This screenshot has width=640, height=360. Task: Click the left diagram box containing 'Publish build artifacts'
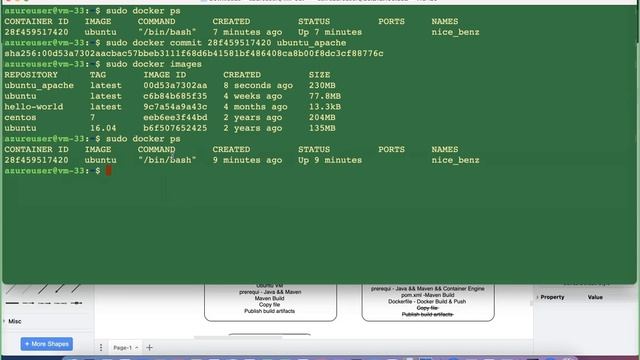coord(270,302)
